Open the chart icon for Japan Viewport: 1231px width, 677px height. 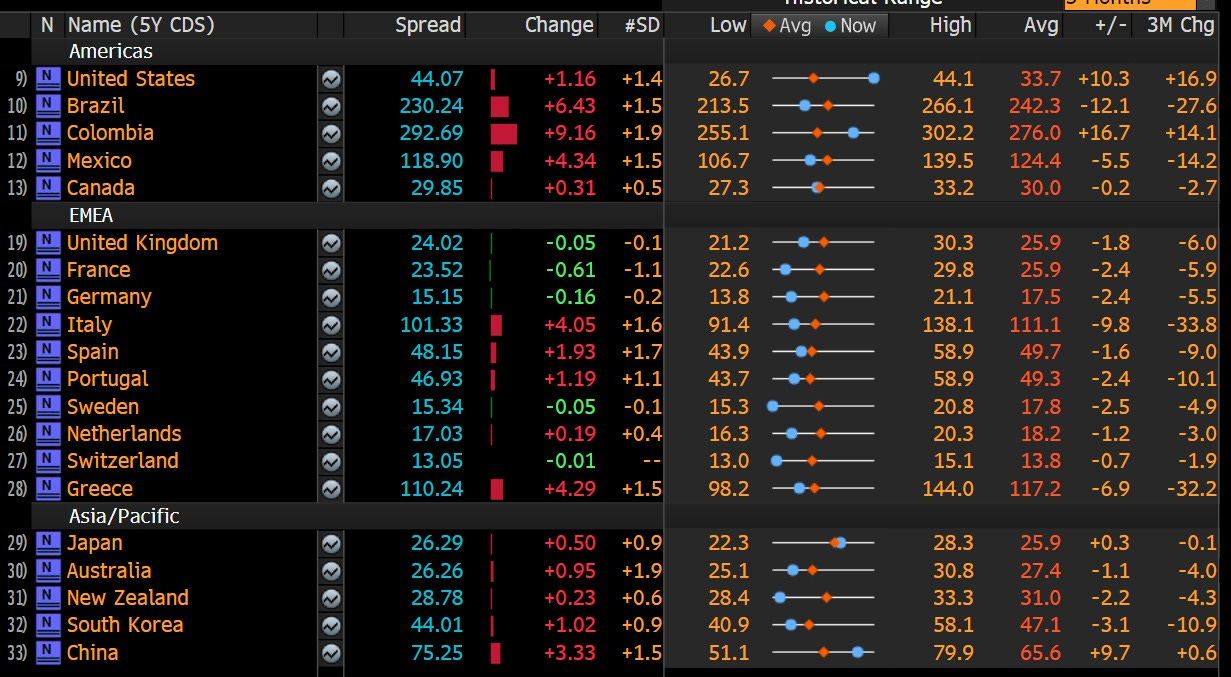coord(331,543)
